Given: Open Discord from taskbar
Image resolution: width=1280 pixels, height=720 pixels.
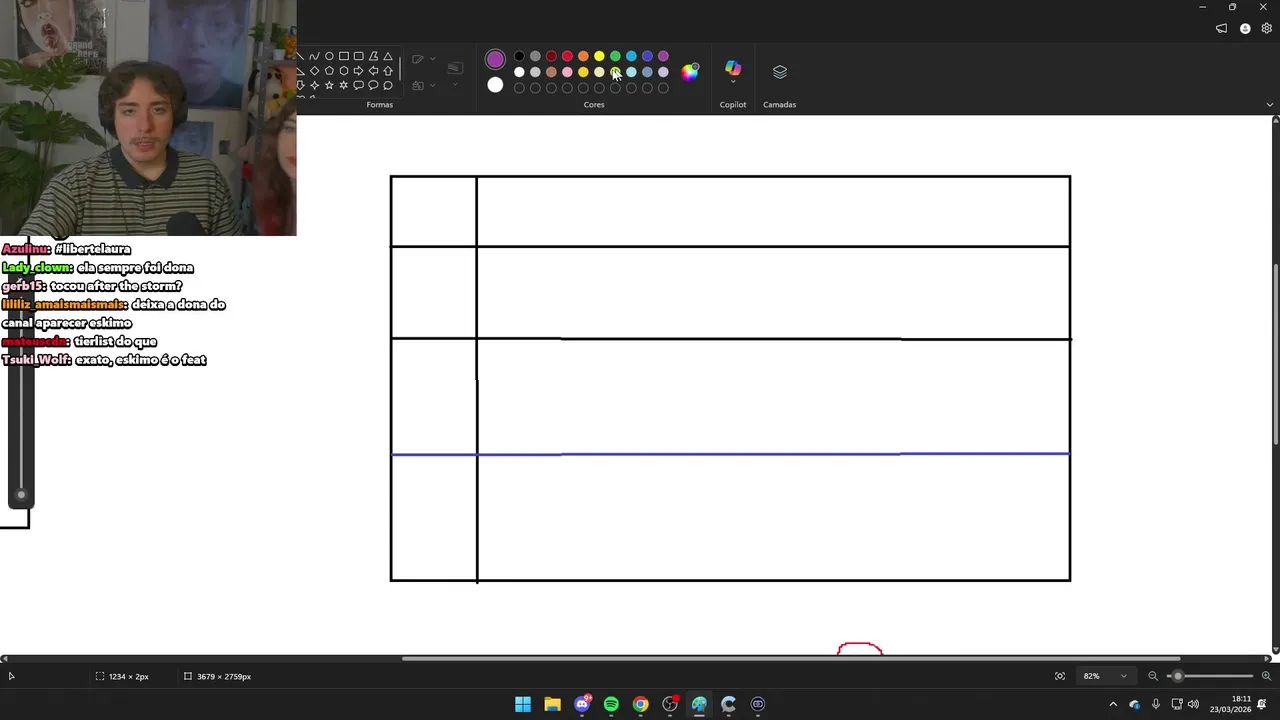Looking at the screenshot, I should coord(582,704).
